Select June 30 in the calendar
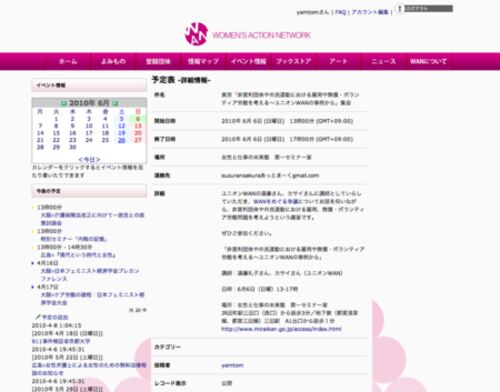 point(72,147)
